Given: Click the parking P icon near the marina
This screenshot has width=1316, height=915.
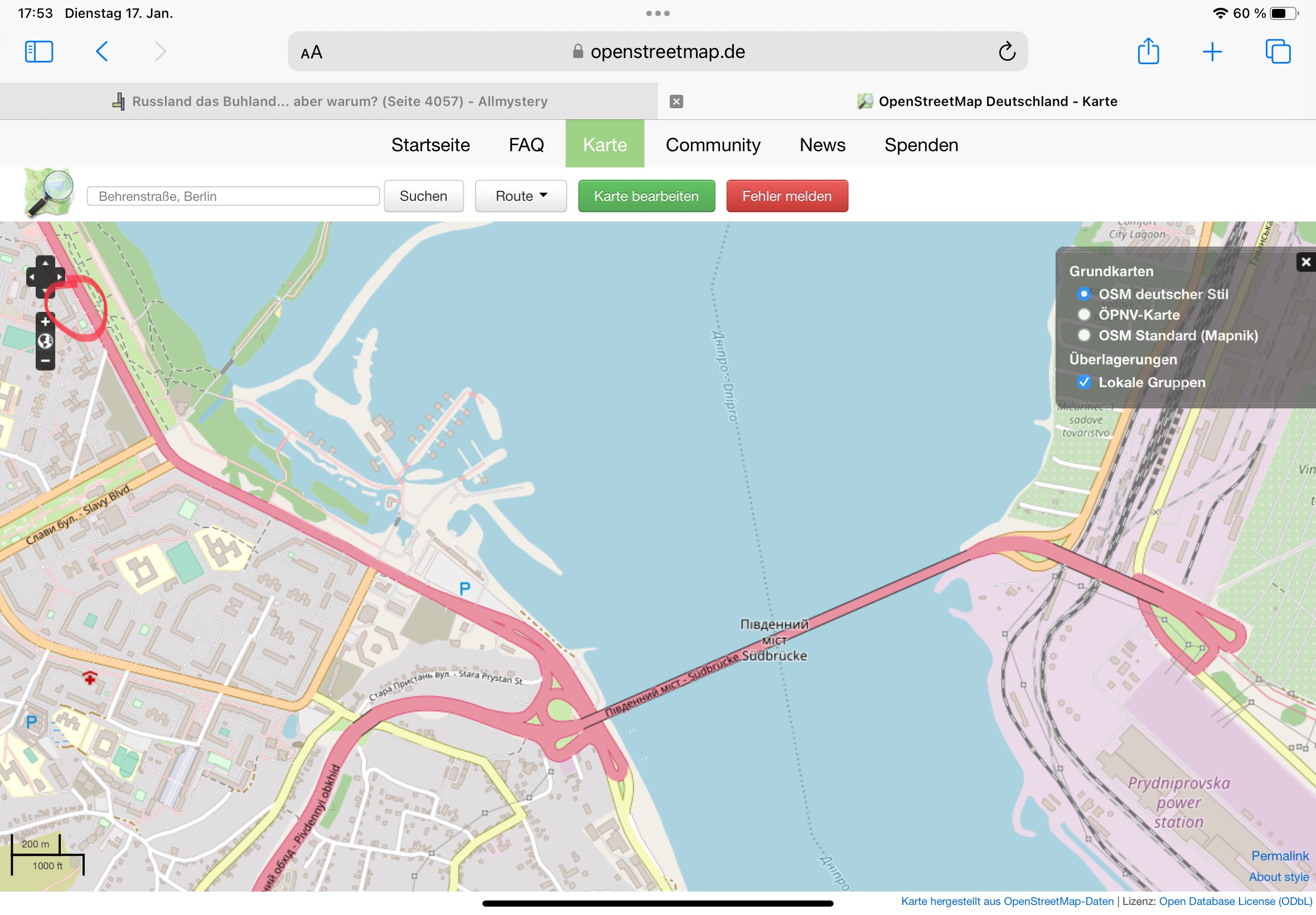Looking at the screenshot, I should click(465, 587).
